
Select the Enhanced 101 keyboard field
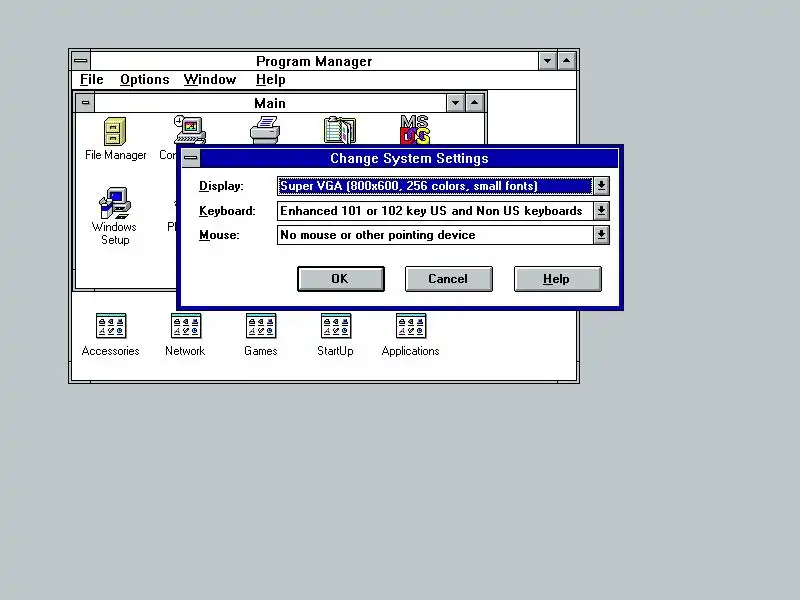tap(435, 210)
